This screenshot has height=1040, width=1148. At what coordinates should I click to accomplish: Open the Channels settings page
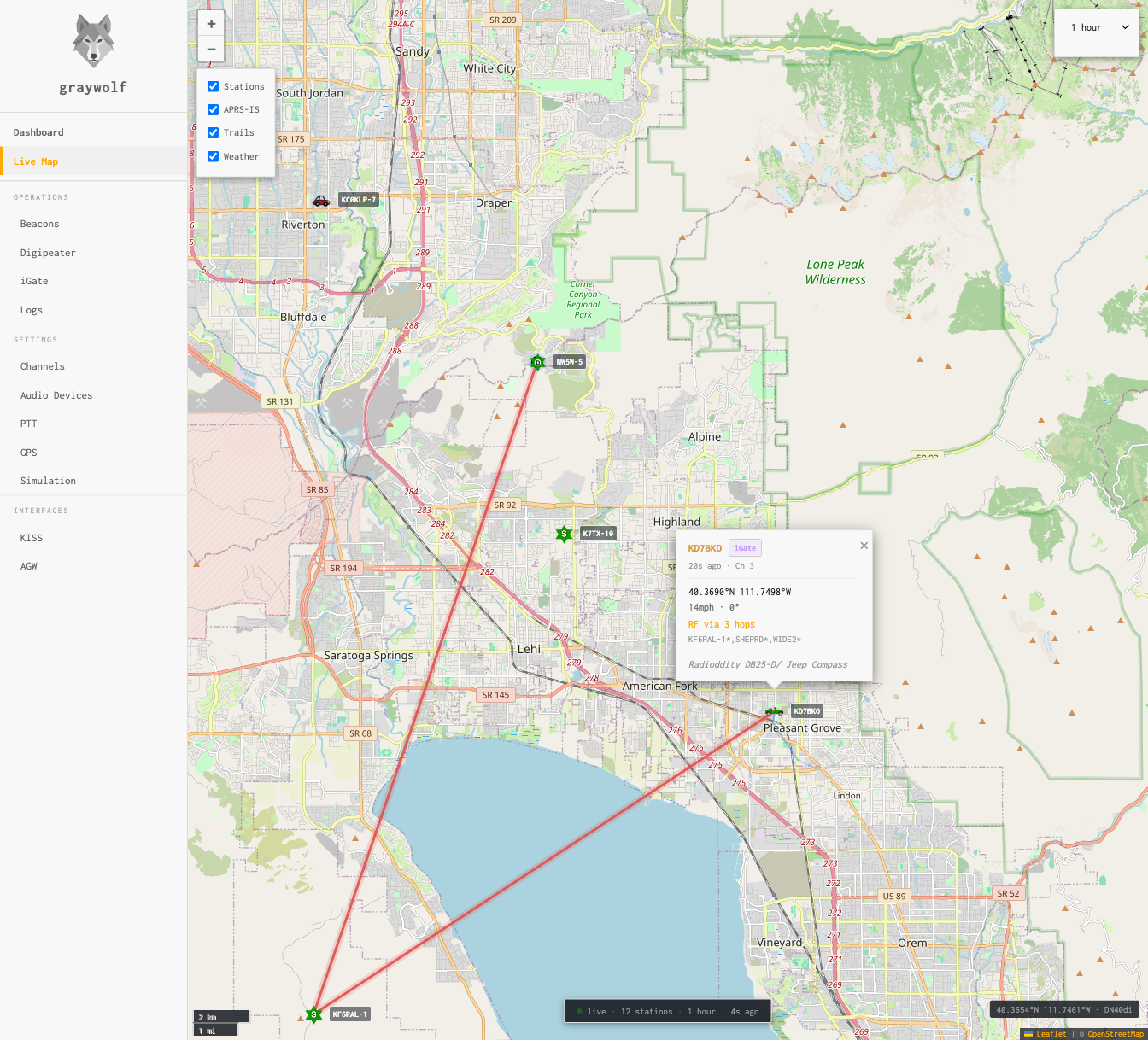point(43,366)
